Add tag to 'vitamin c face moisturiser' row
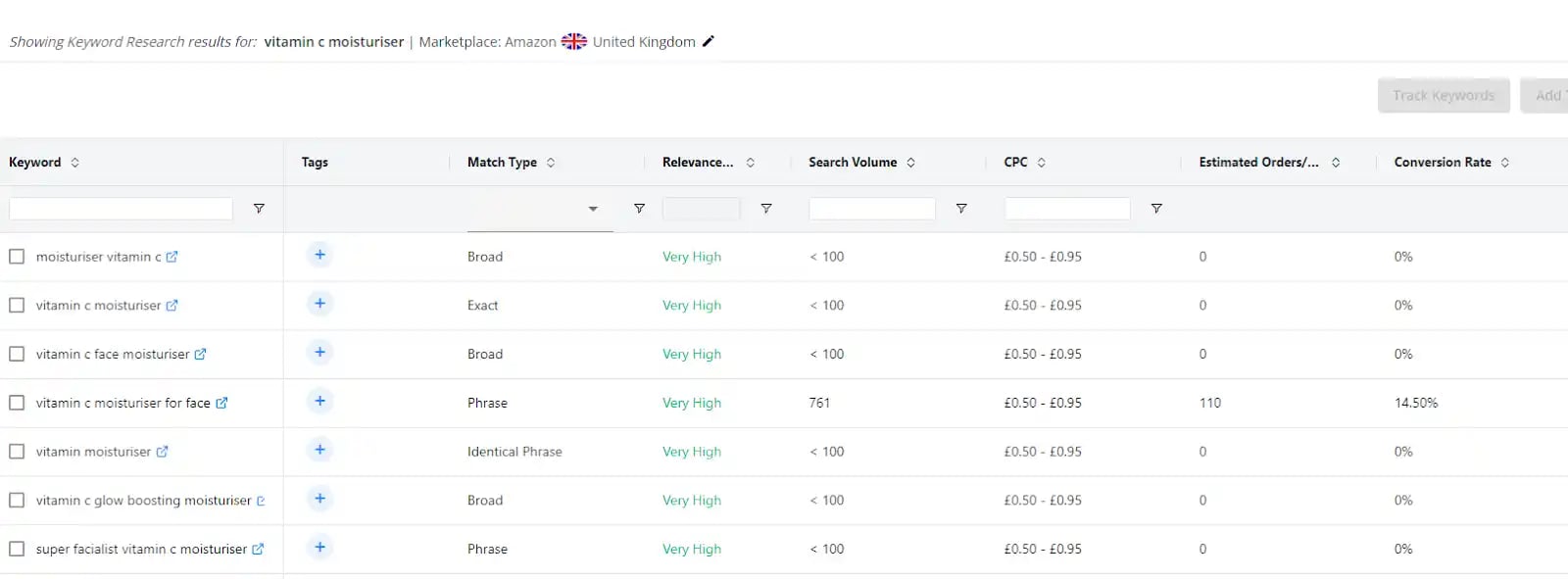Viewport: 1568px width, 579px height. 319,353
